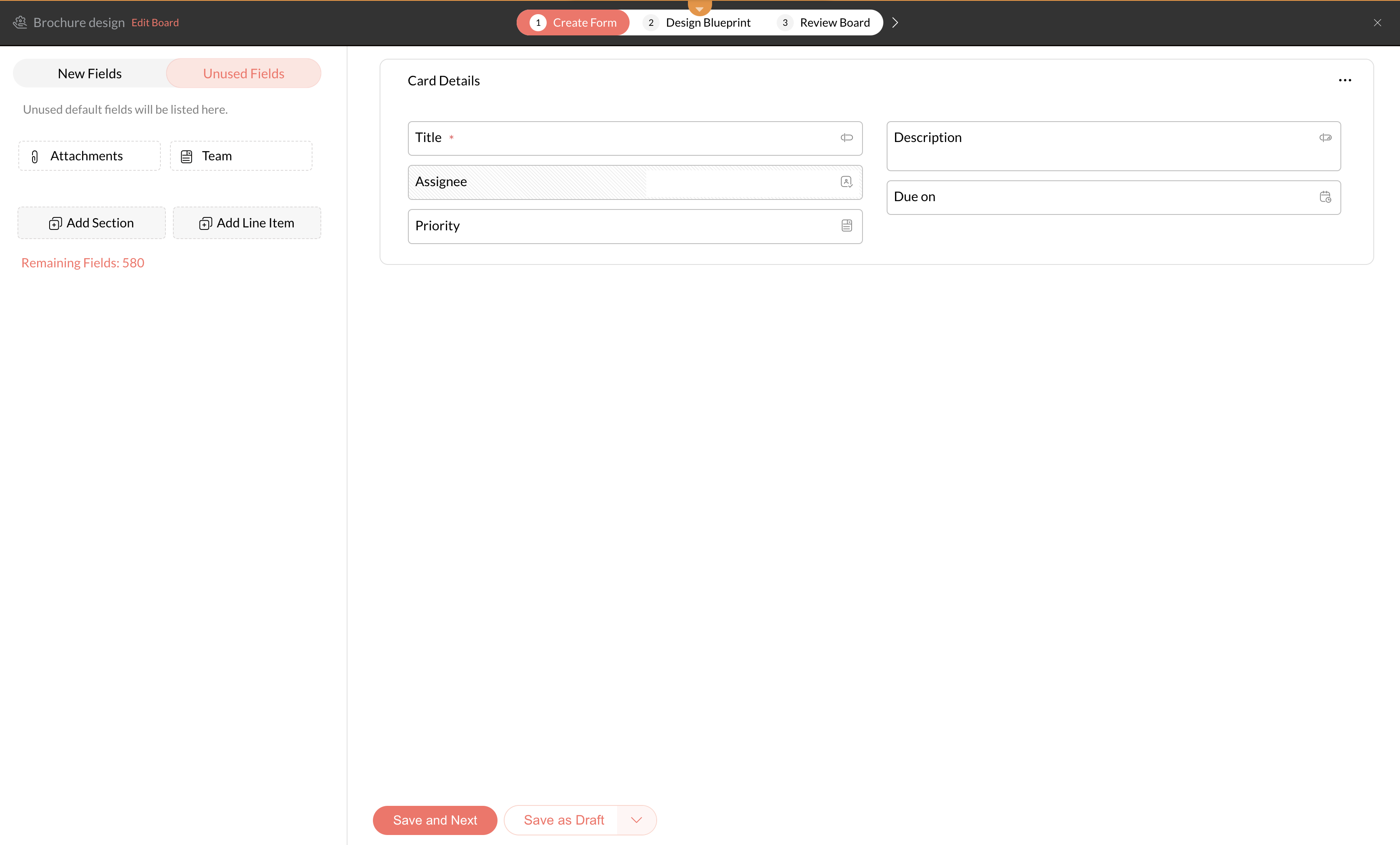Screen dimensions: 1400x845
Task: Click the Add Section button
Action: pyautogui.click(x=92, y=223)
